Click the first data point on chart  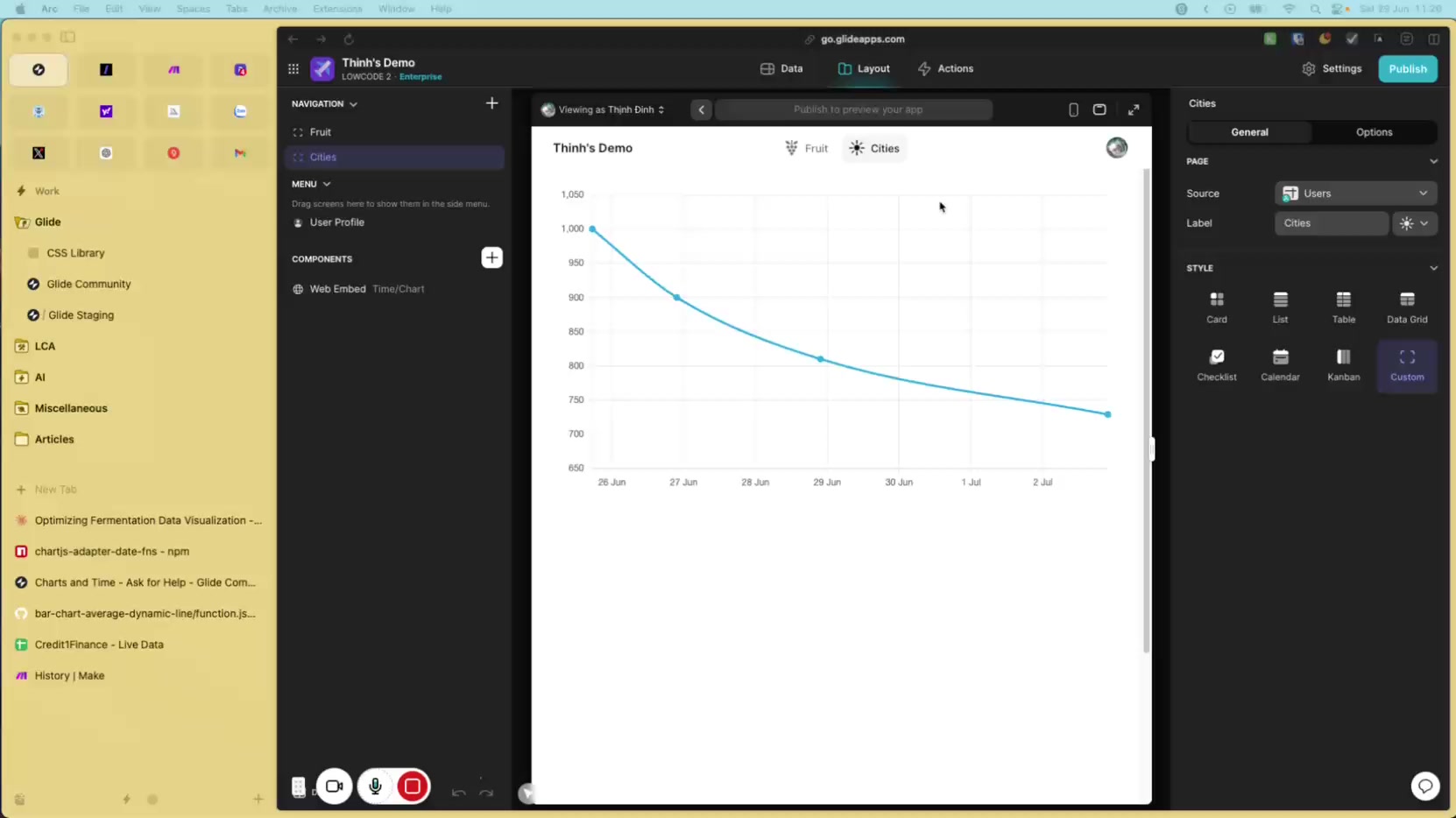[x=593, y=229]
